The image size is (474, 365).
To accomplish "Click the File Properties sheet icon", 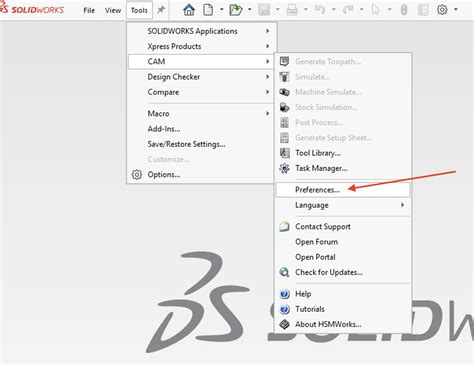I will tap(423, 10).
